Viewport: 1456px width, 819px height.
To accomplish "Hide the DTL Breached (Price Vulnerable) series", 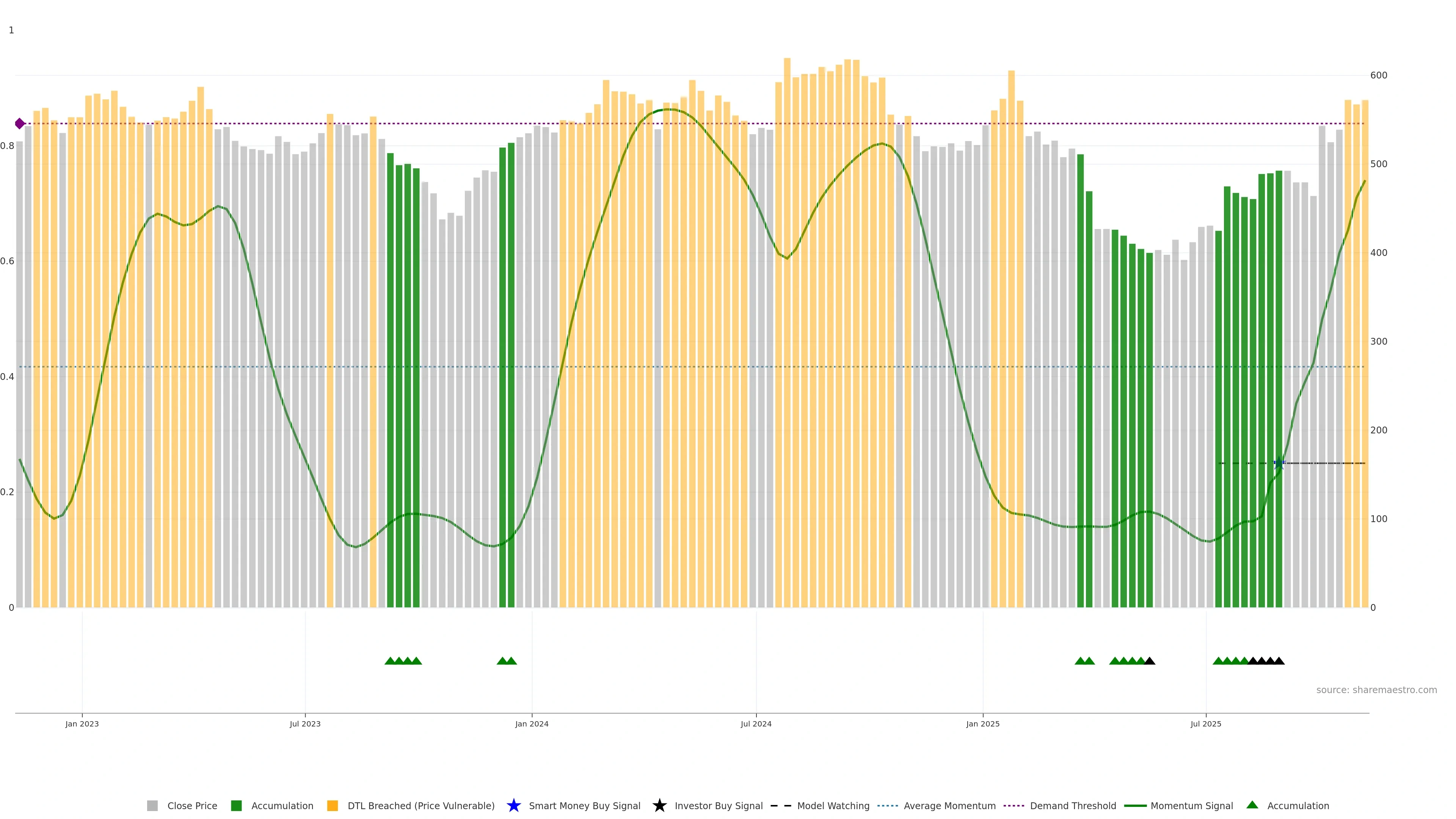I will [420, 805].
